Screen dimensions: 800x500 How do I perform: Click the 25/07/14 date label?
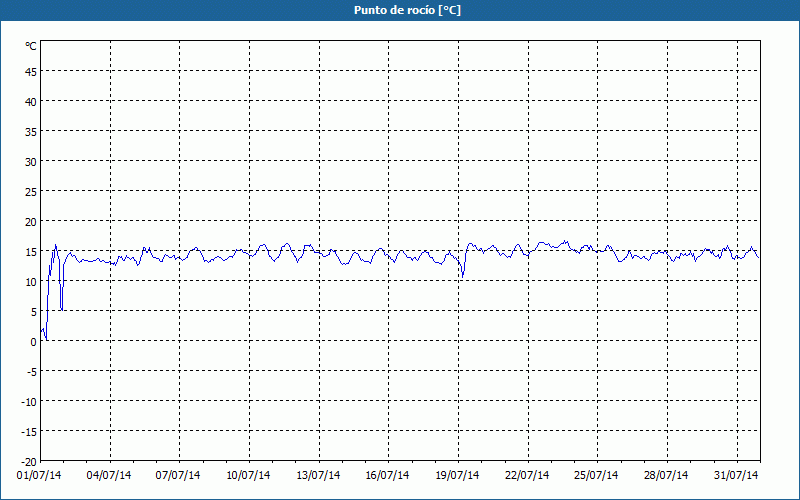(596, 476)
